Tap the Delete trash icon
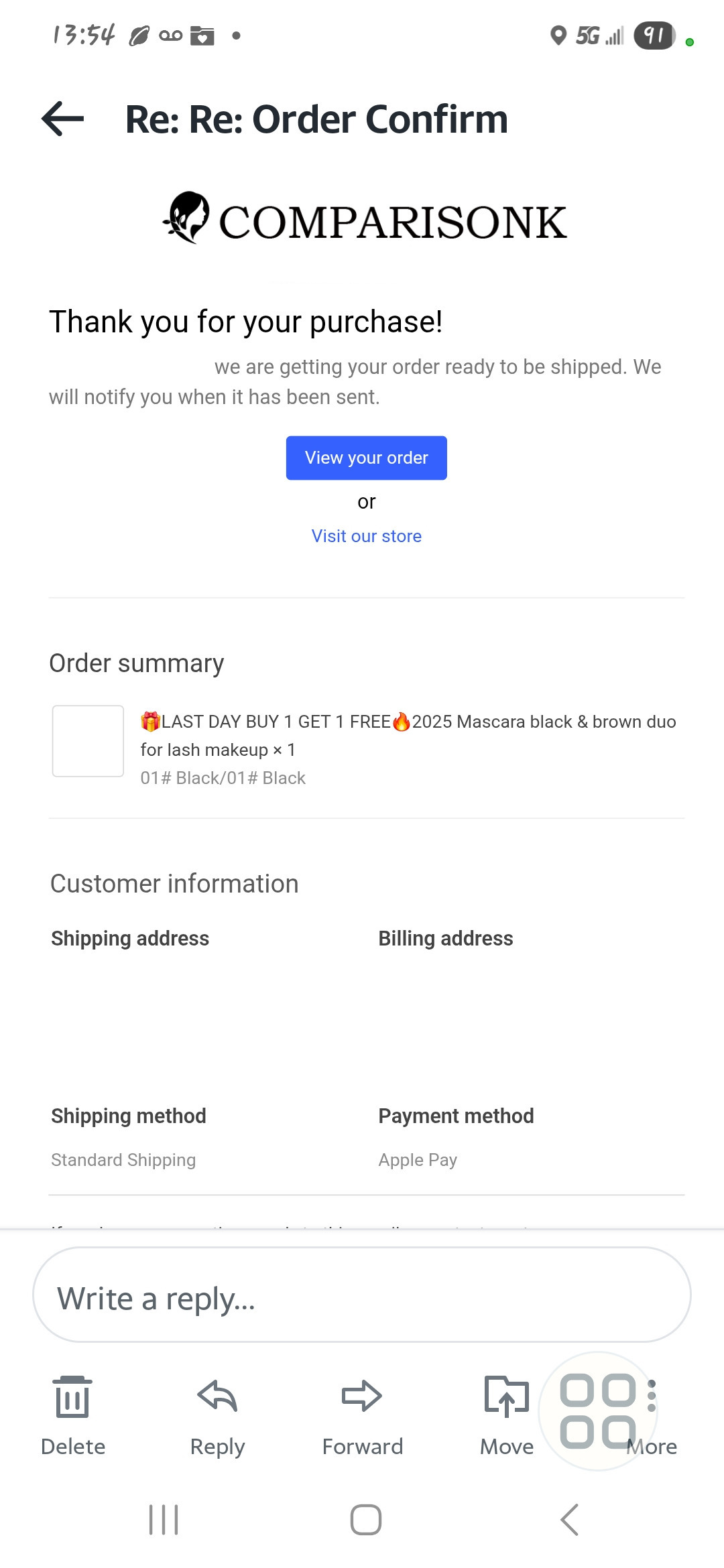Screen dimensions: 724x1568 tap(72, 1397)
